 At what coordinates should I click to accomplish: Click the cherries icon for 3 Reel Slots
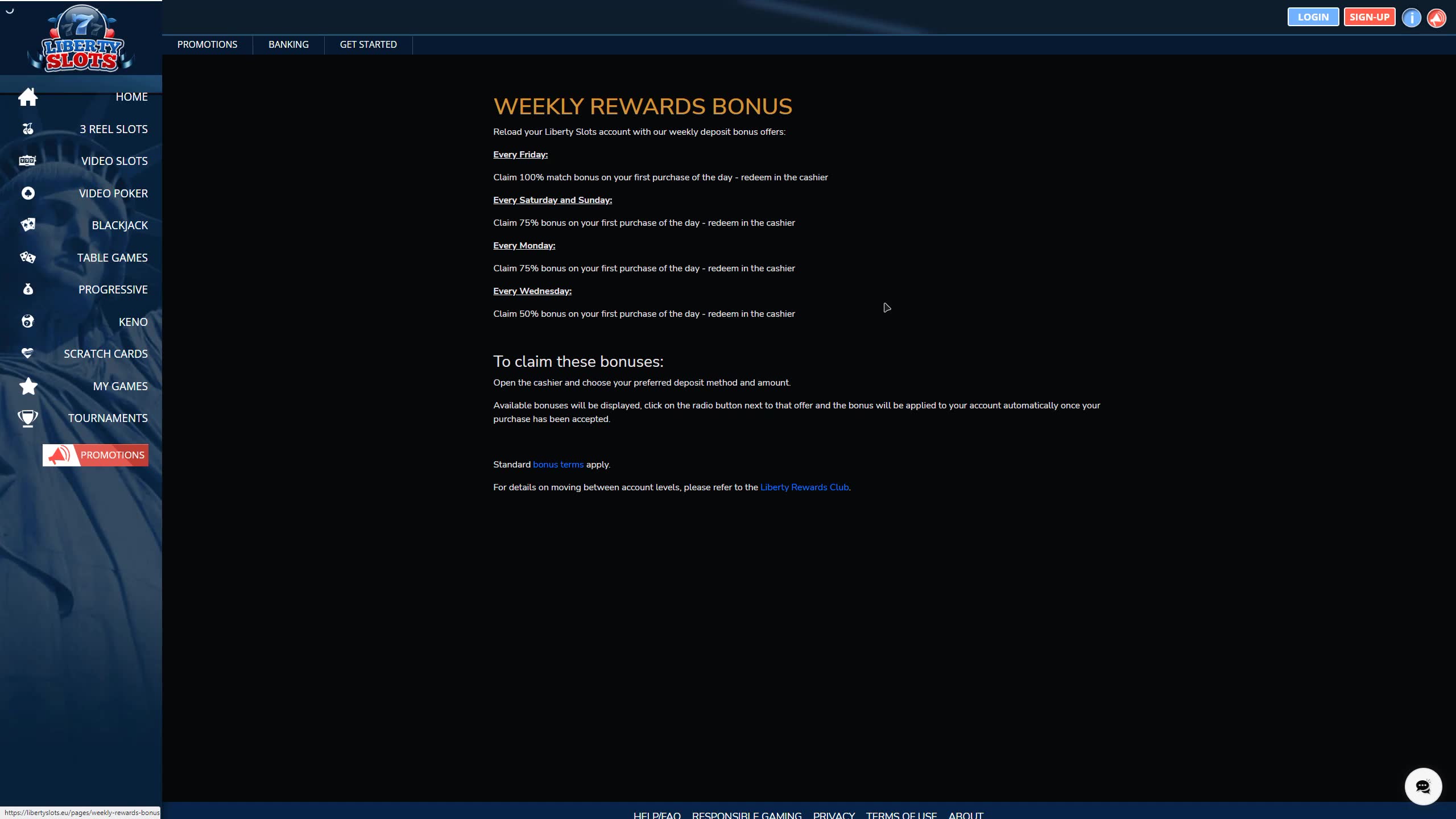click(27, 129)
